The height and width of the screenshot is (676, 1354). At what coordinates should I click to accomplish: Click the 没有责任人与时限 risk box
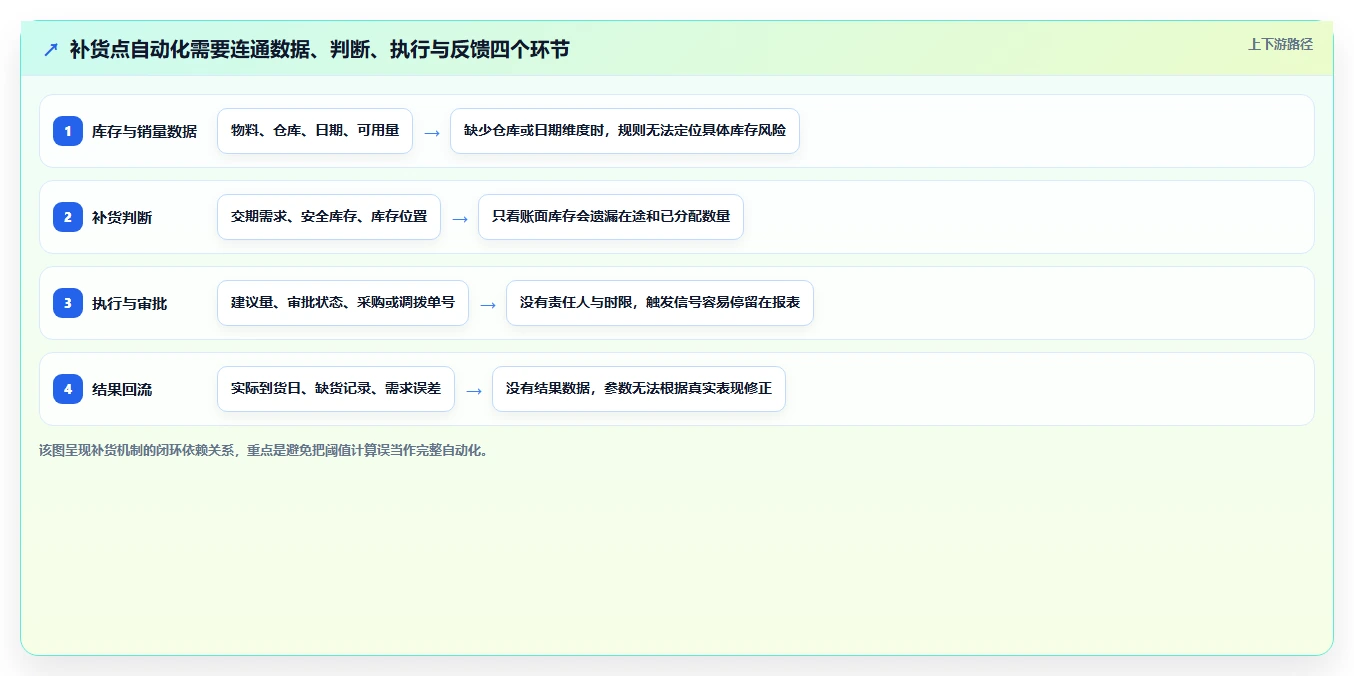click(660, 303)
